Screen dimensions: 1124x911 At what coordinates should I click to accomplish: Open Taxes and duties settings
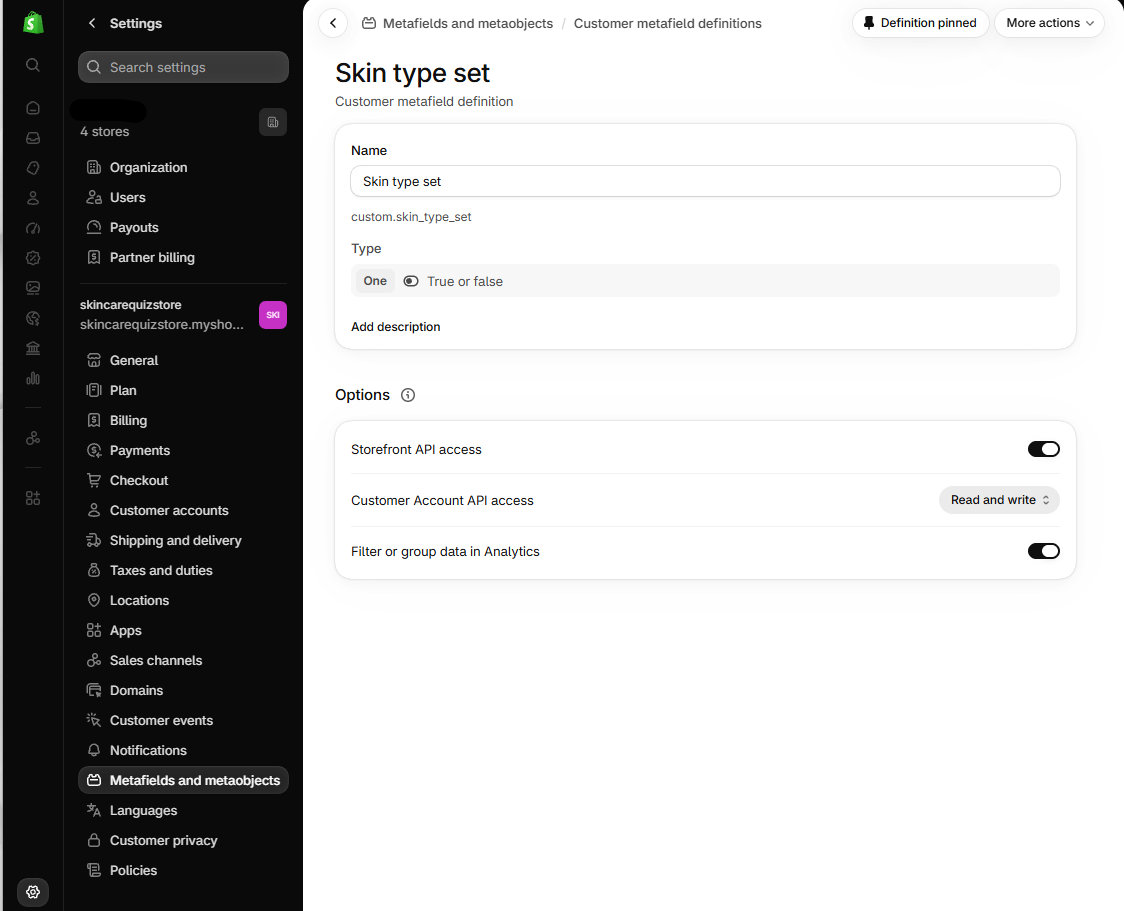click(x=183, y=571)
